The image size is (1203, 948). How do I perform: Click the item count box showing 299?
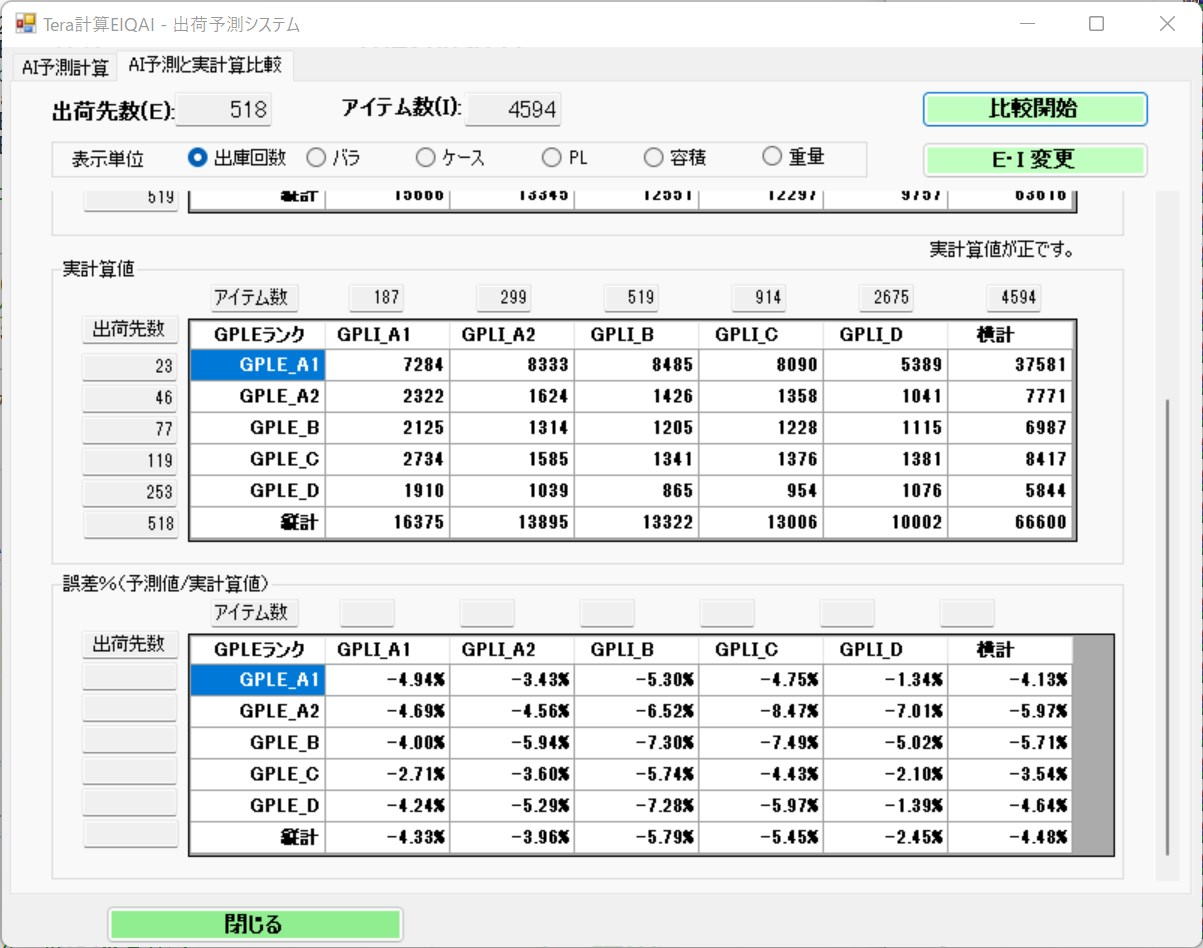click(503, 297)
